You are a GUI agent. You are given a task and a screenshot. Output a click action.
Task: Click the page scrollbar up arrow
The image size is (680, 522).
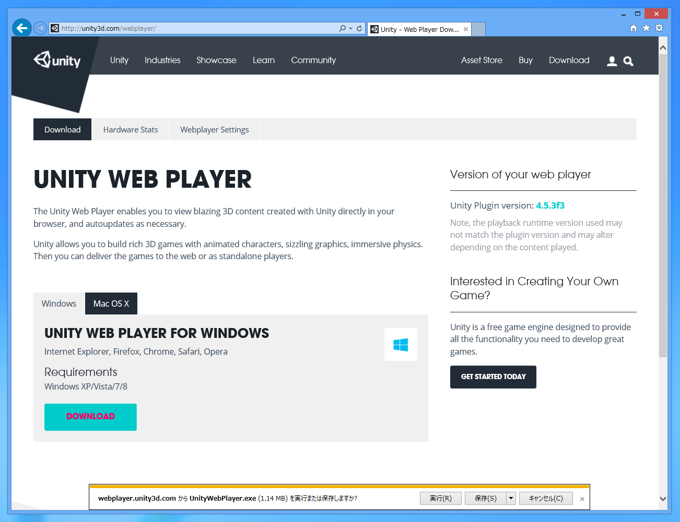click(x=663, y=48)
